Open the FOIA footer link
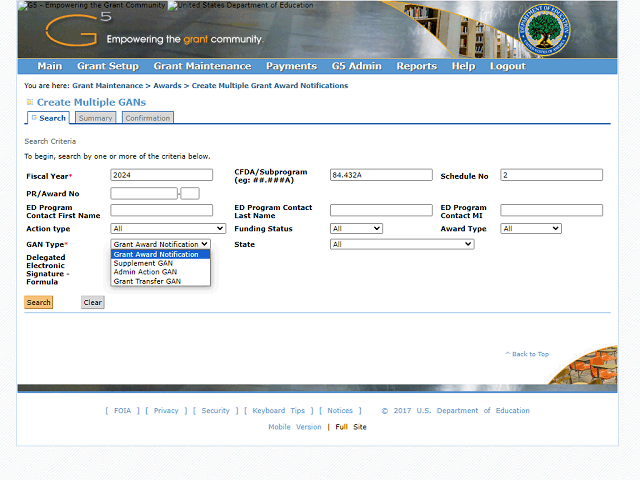The height and width of the screenshot is (480, 640). [x=122, y=411]
